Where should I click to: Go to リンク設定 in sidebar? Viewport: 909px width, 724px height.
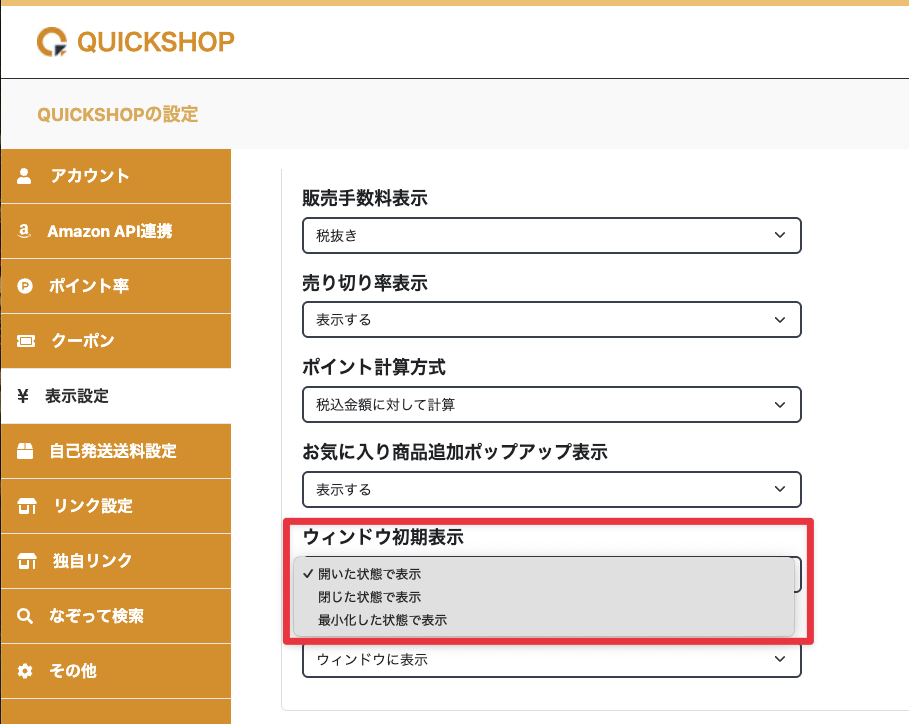(x=92, y=506)
